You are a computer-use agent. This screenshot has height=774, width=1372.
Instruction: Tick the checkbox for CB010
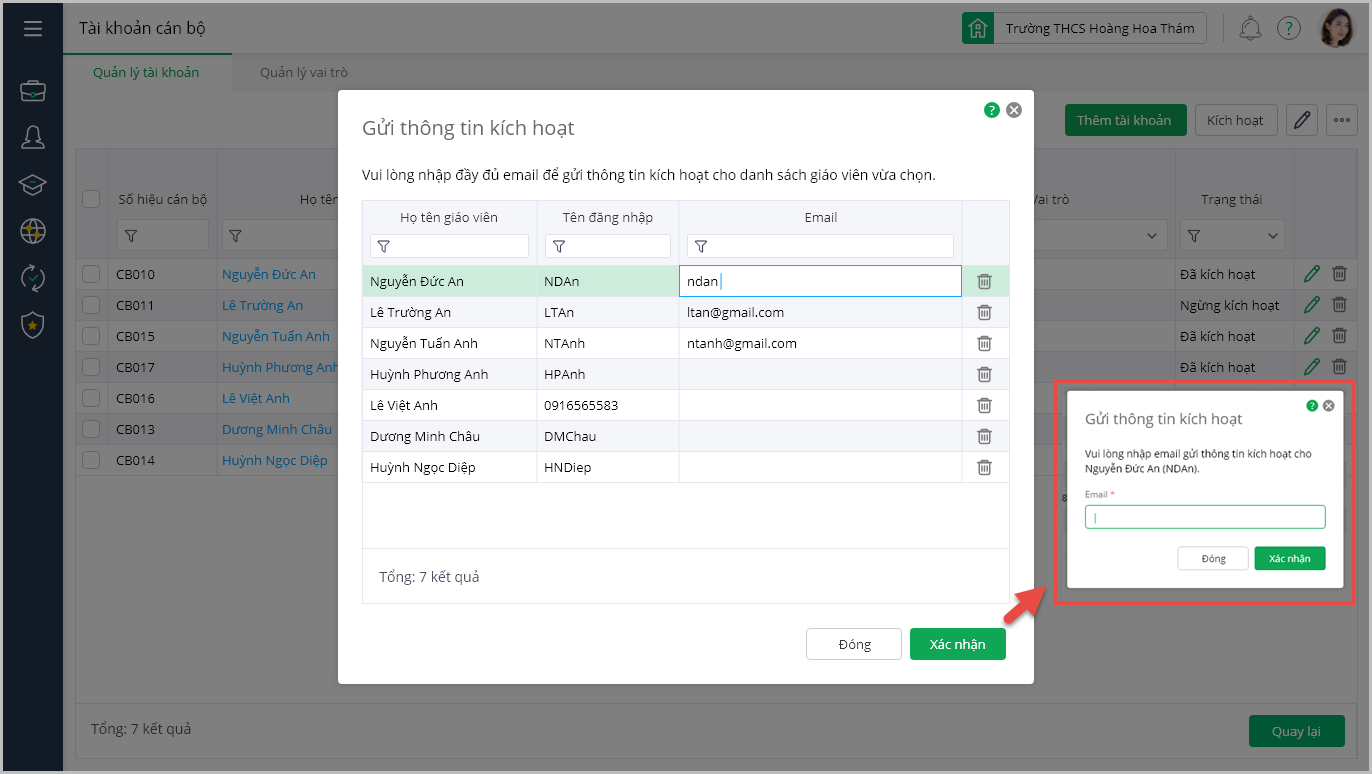click(92, 274)
